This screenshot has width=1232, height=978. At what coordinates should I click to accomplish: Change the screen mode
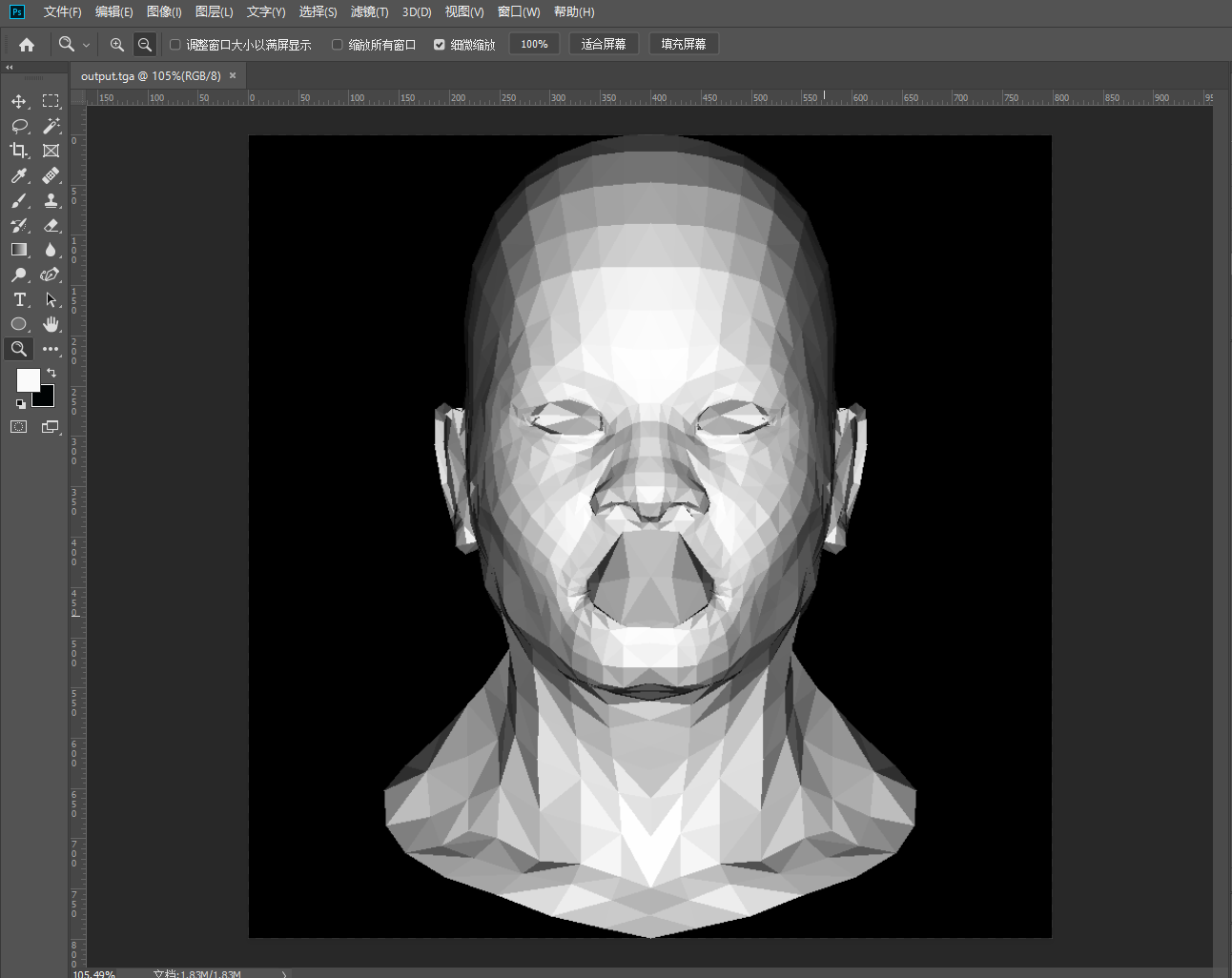(51, 427)
